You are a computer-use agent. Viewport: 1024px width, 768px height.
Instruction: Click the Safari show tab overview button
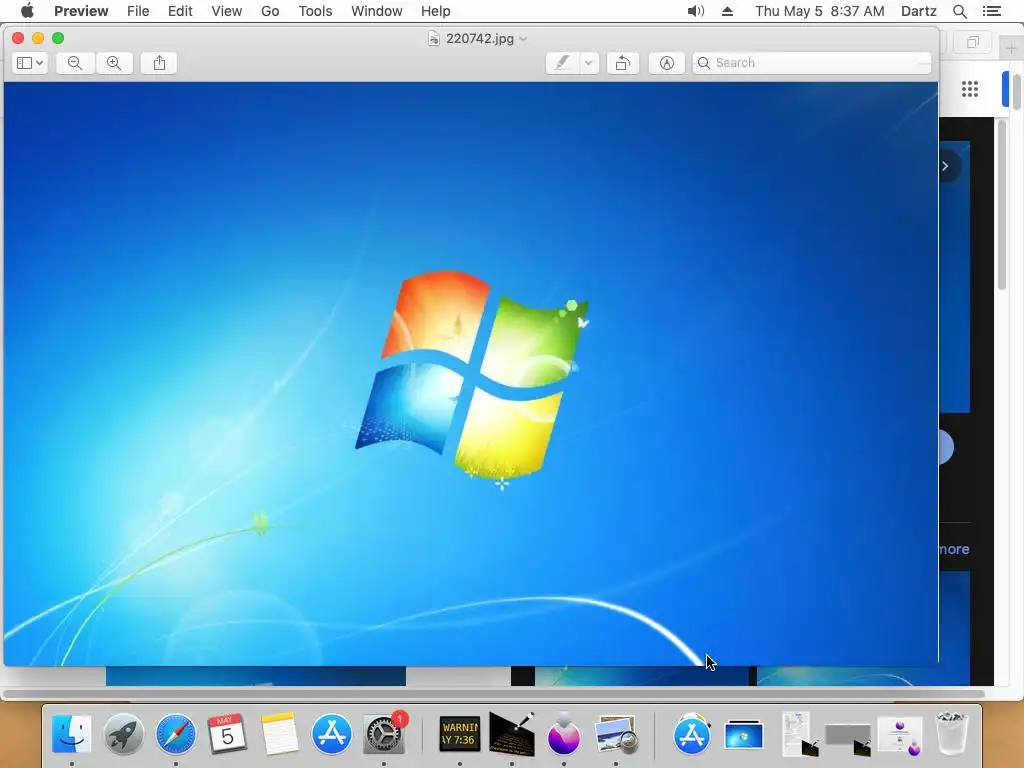(x=972, y=42)
